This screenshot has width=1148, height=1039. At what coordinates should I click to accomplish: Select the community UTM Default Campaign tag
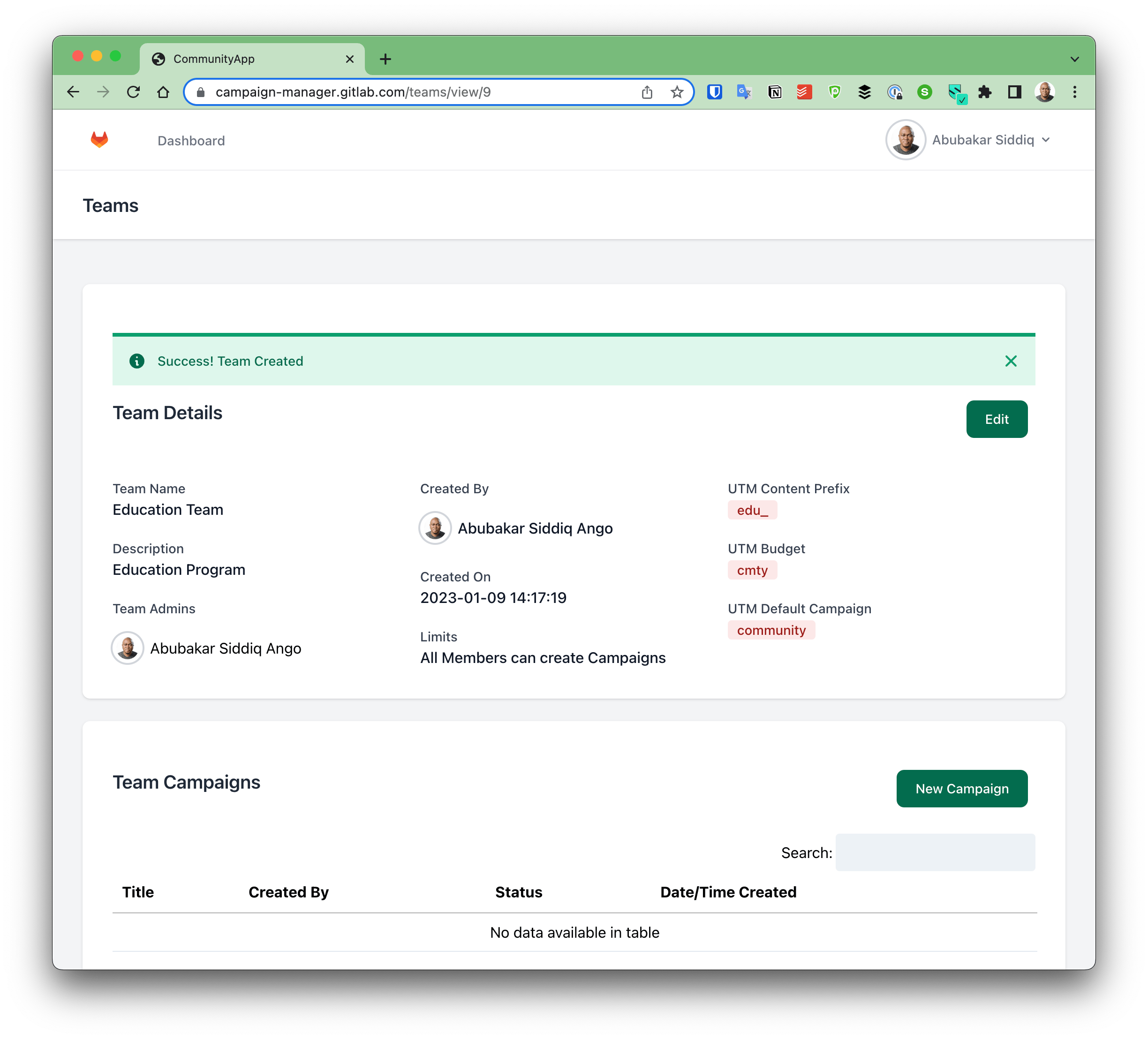(770, 630)
